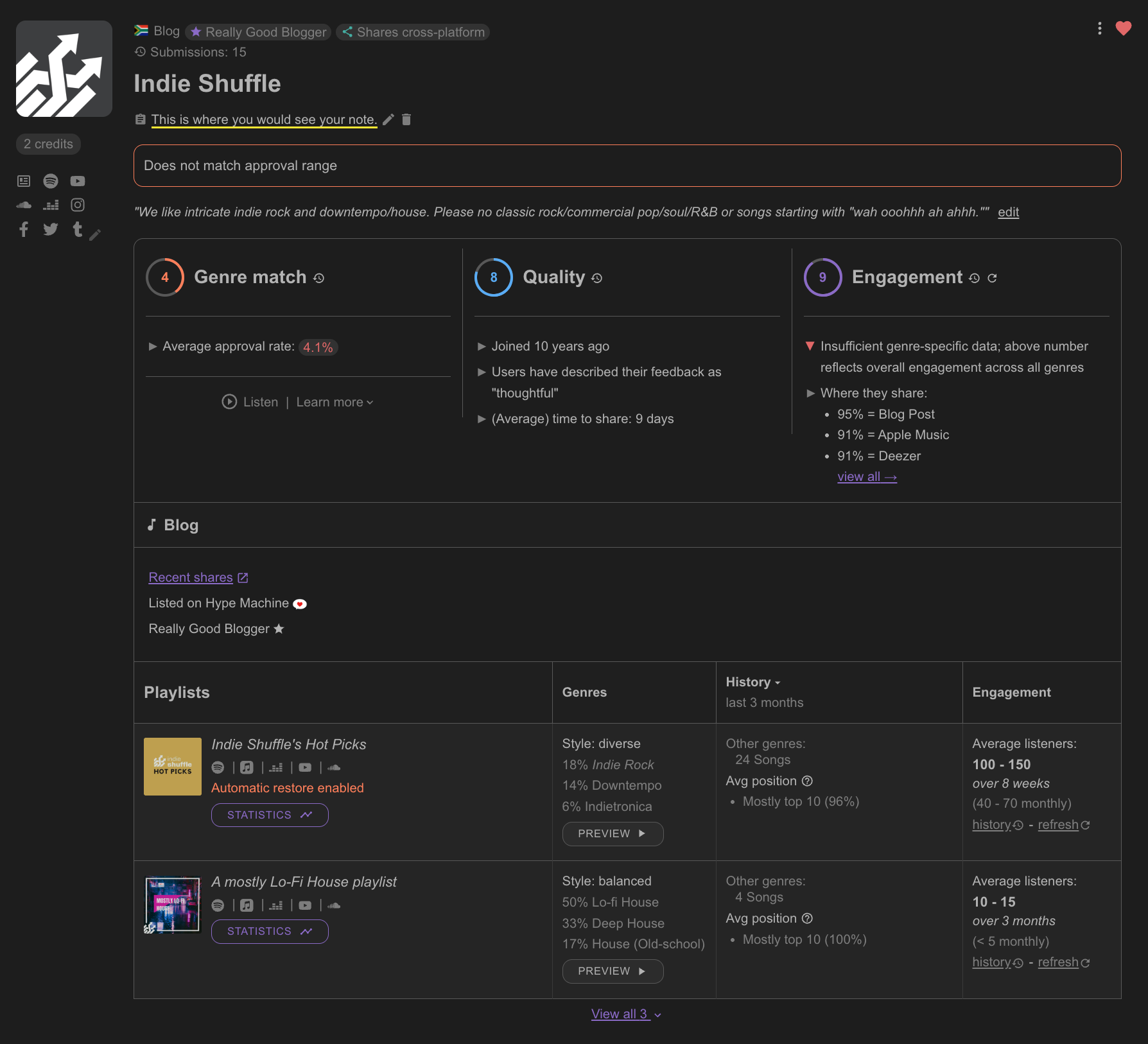Select the Twitter icon in the sidebar
Viewport: 1148px width, 1044px height.
51,229
